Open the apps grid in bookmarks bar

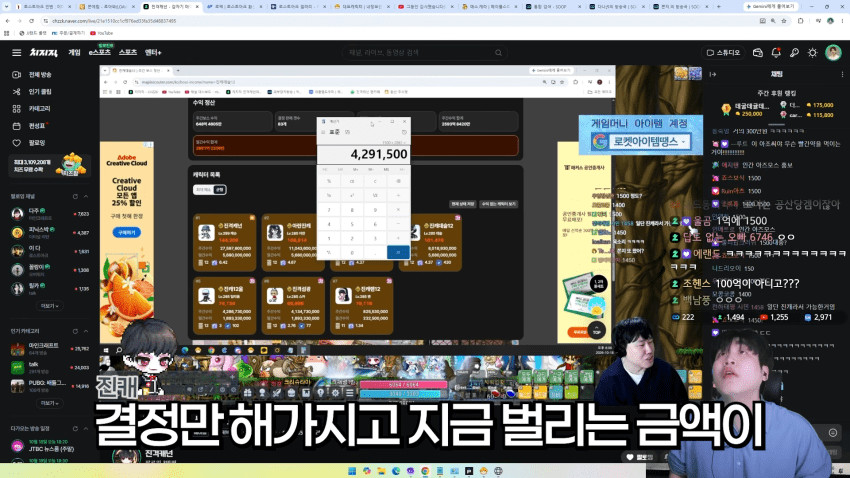[x=7, y=33]
